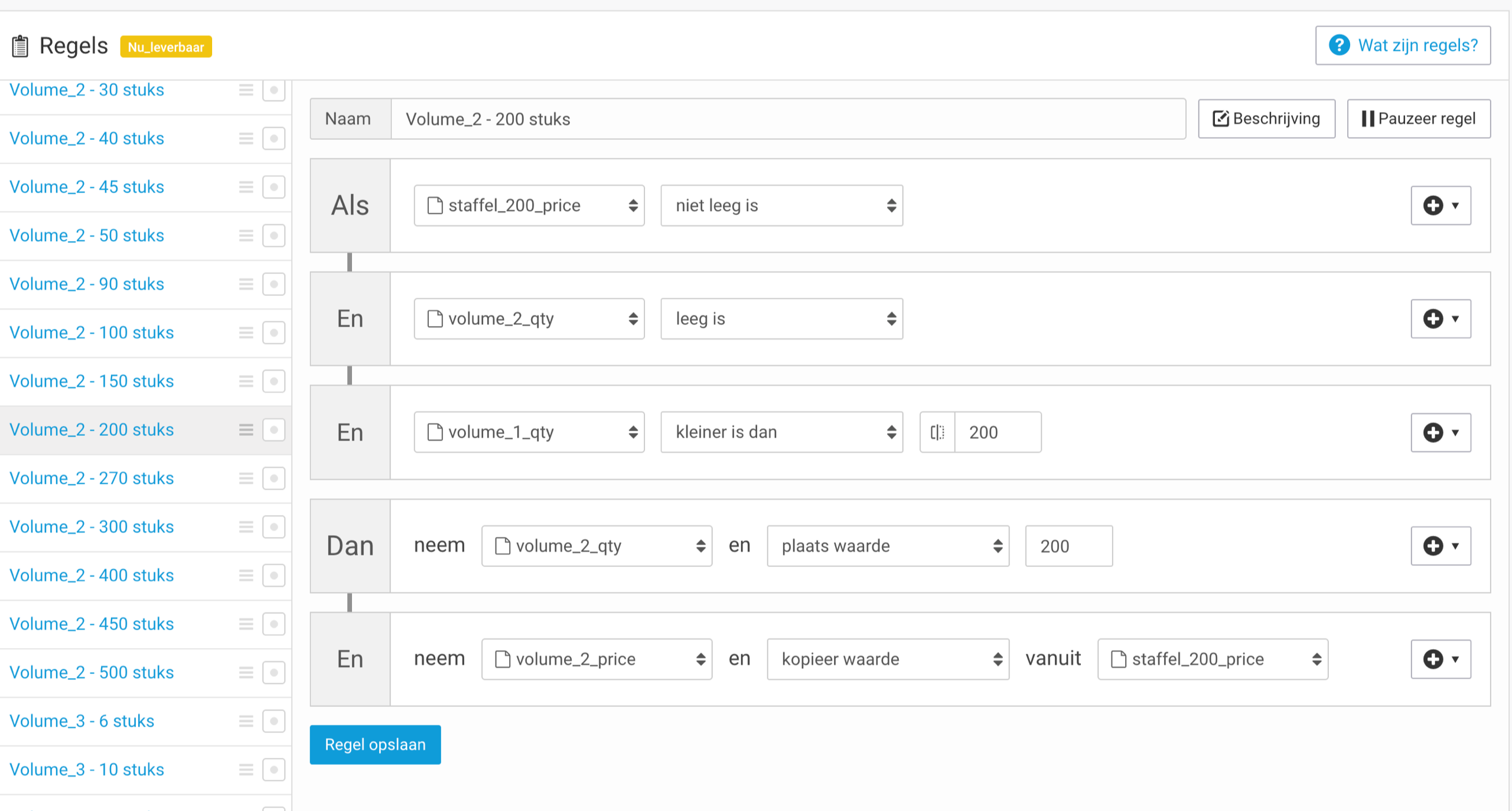
Task: Toggle status of Volume_2 - 150 stuks rule
Action: [x=273, y=381]
